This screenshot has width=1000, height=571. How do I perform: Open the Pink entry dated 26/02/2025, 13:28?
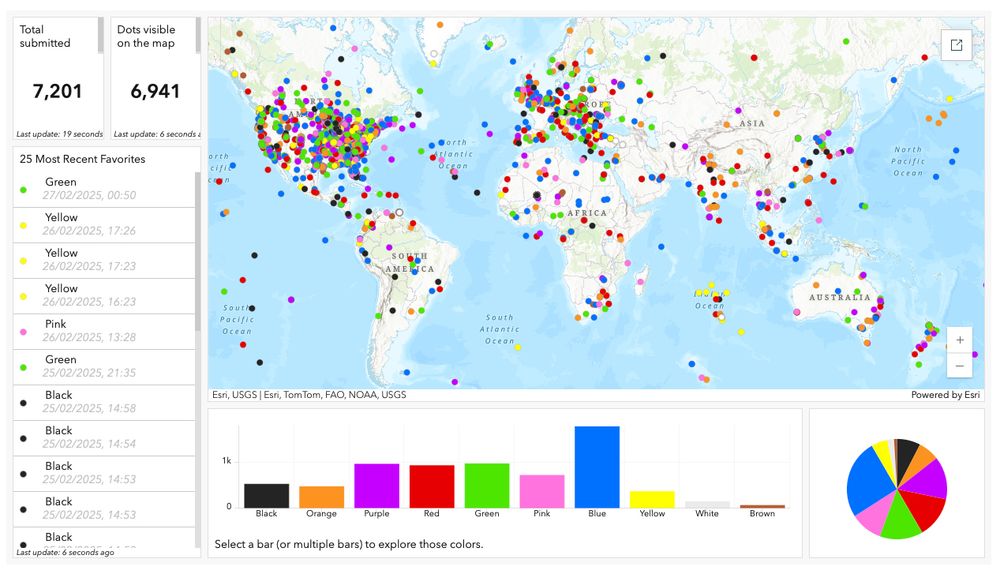104,331
